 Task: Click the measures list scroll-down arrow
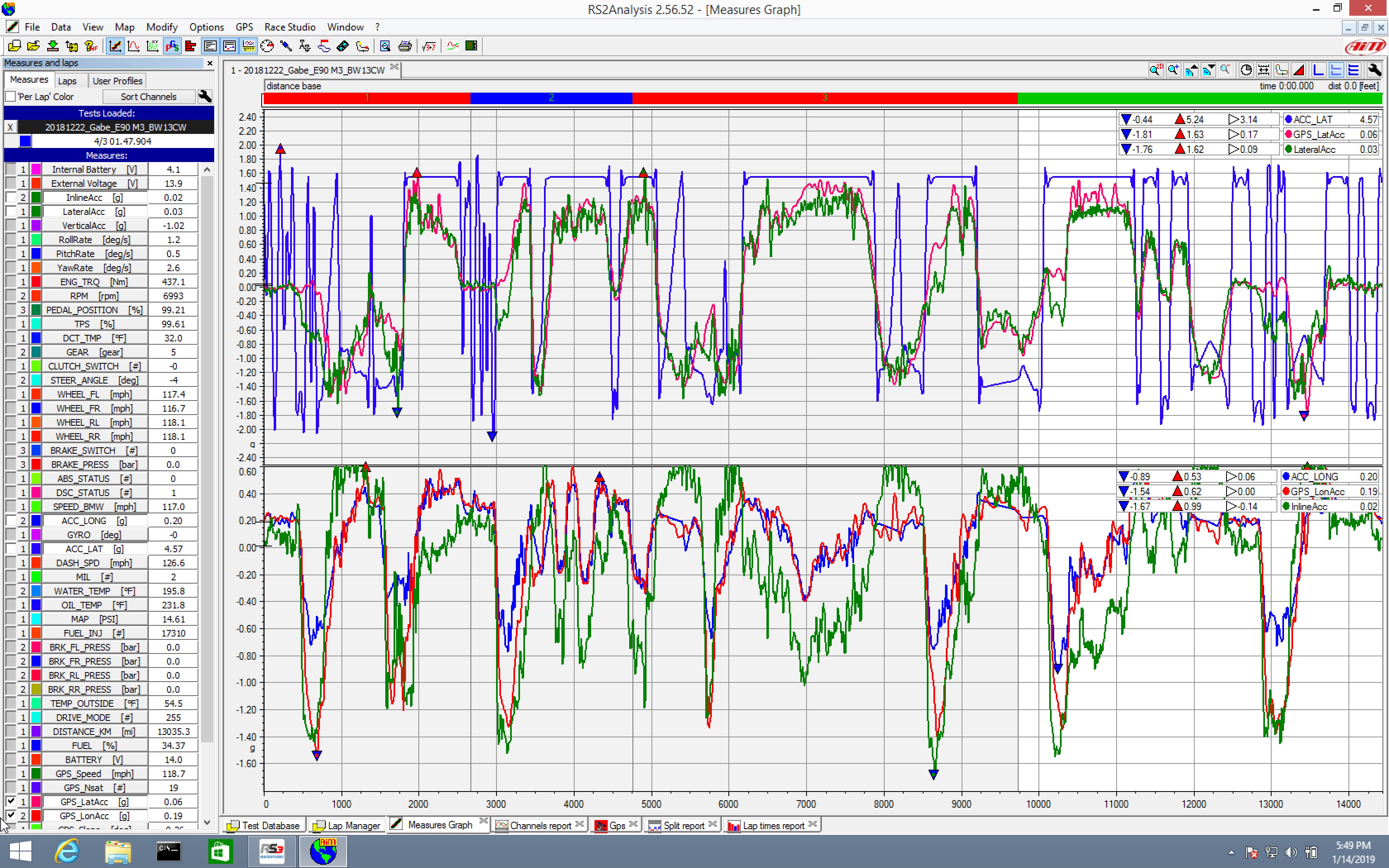click(207, 823)
